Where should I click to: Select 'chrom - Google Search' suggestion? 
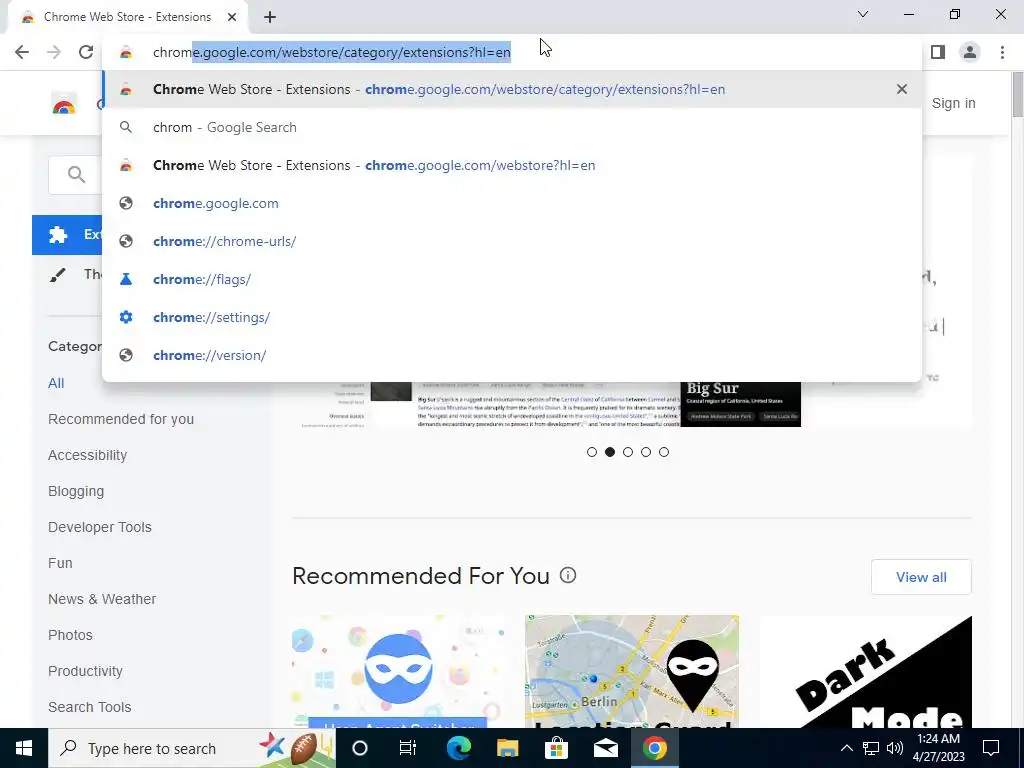pyautogui.click(x=512, y=127)
